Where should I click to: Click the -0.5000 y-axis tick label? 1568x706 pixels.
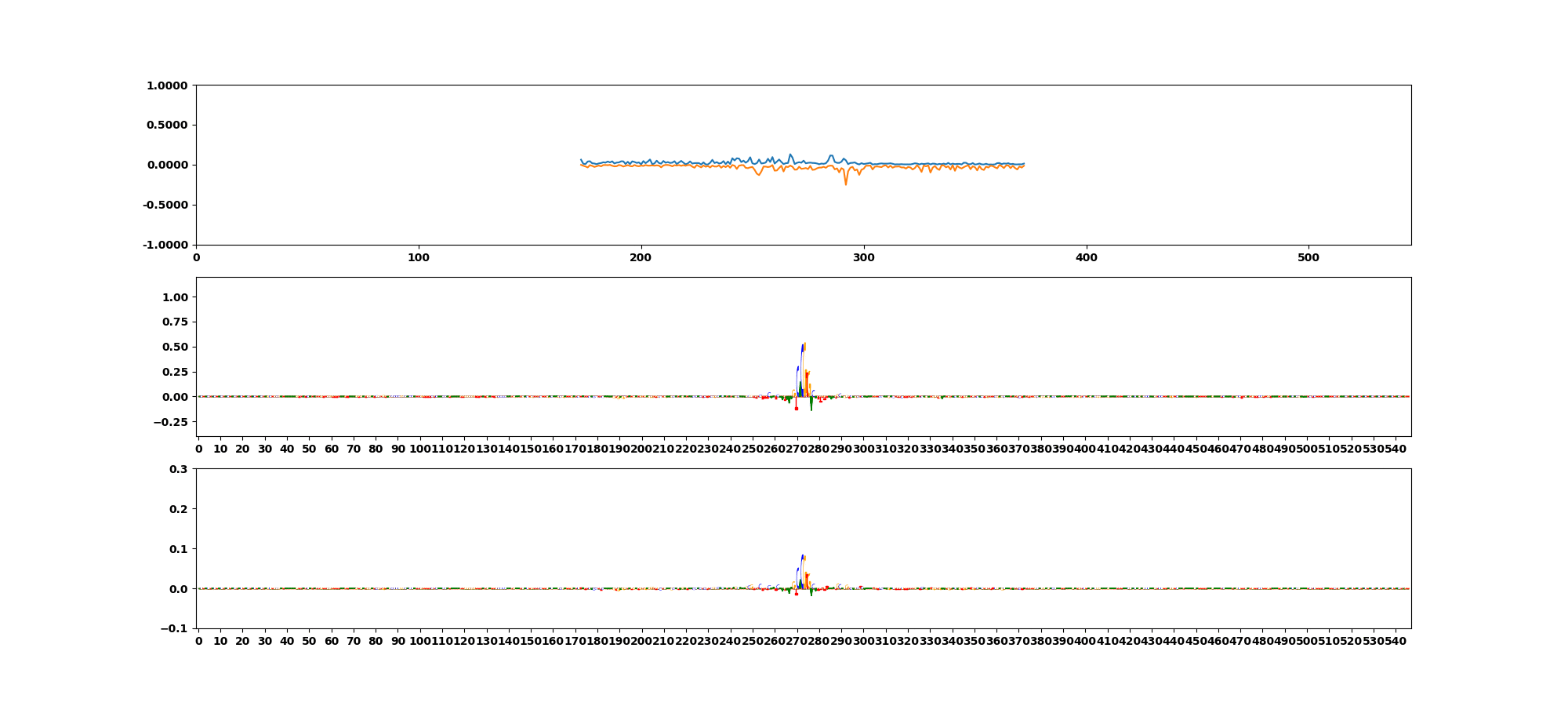point(165,206)
